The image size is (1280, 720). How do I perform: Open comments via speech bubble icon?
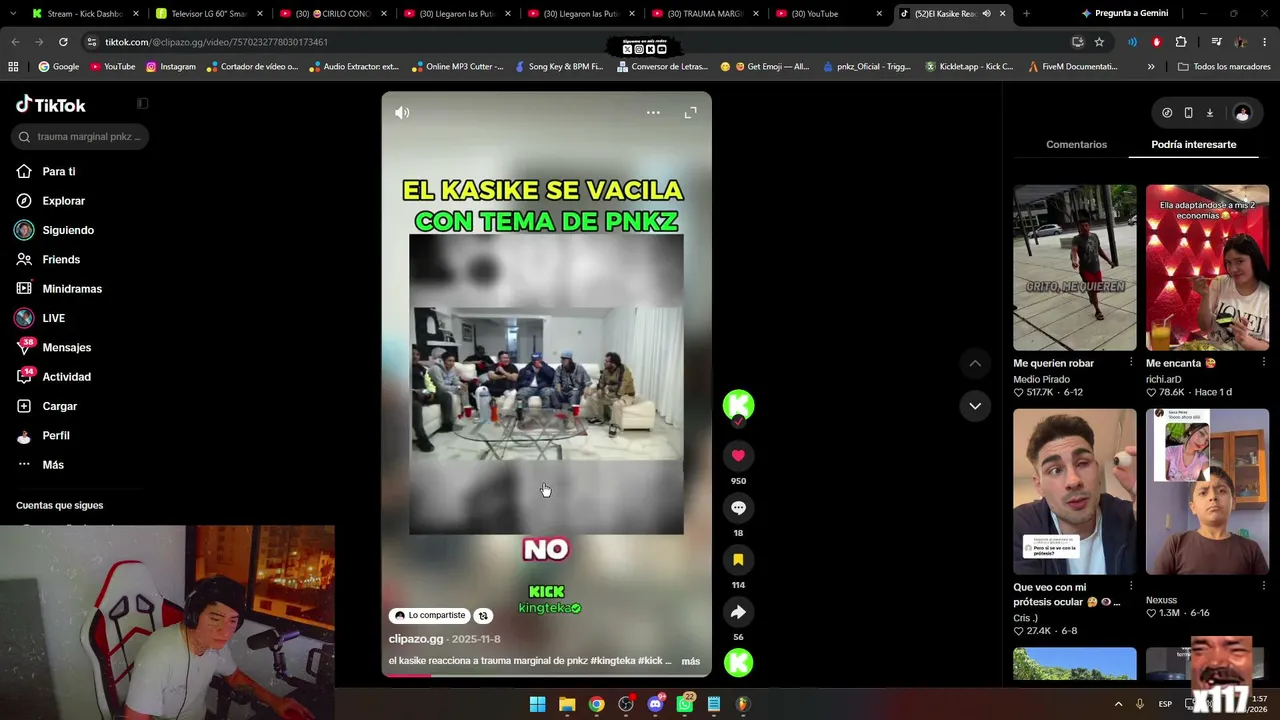coord(738,508)
